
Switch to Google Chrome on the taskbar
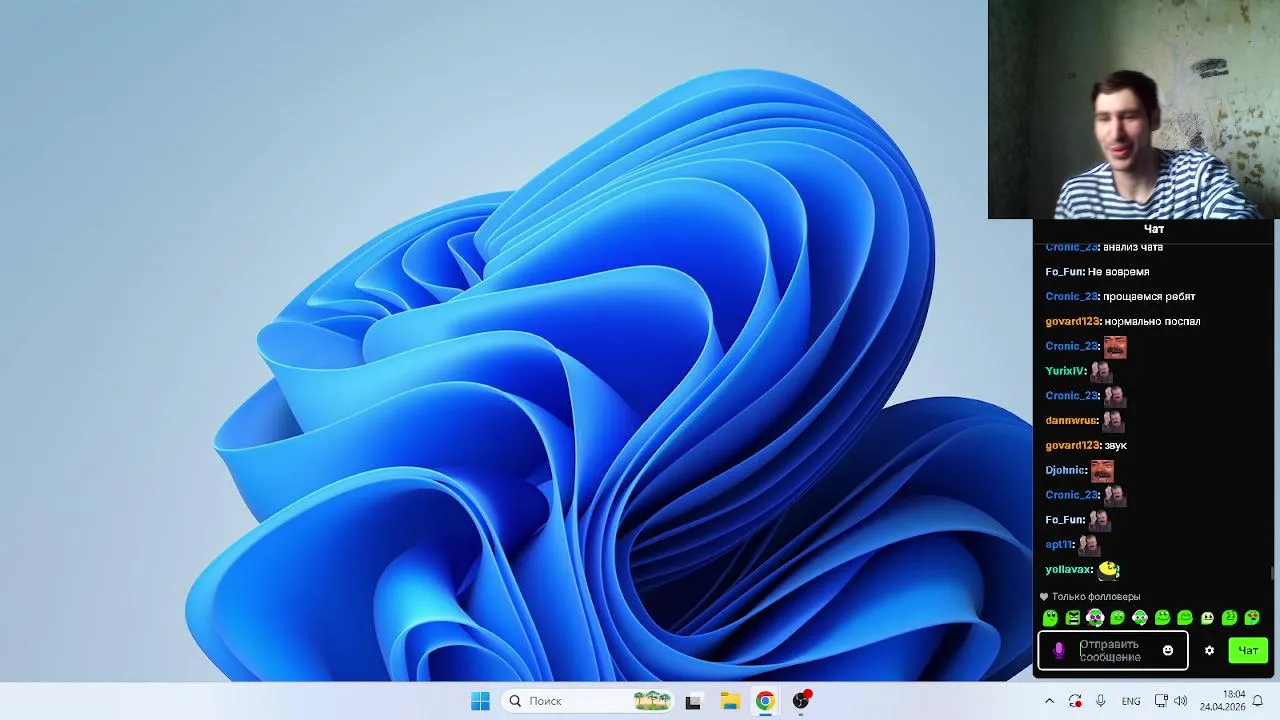point(765,701)
